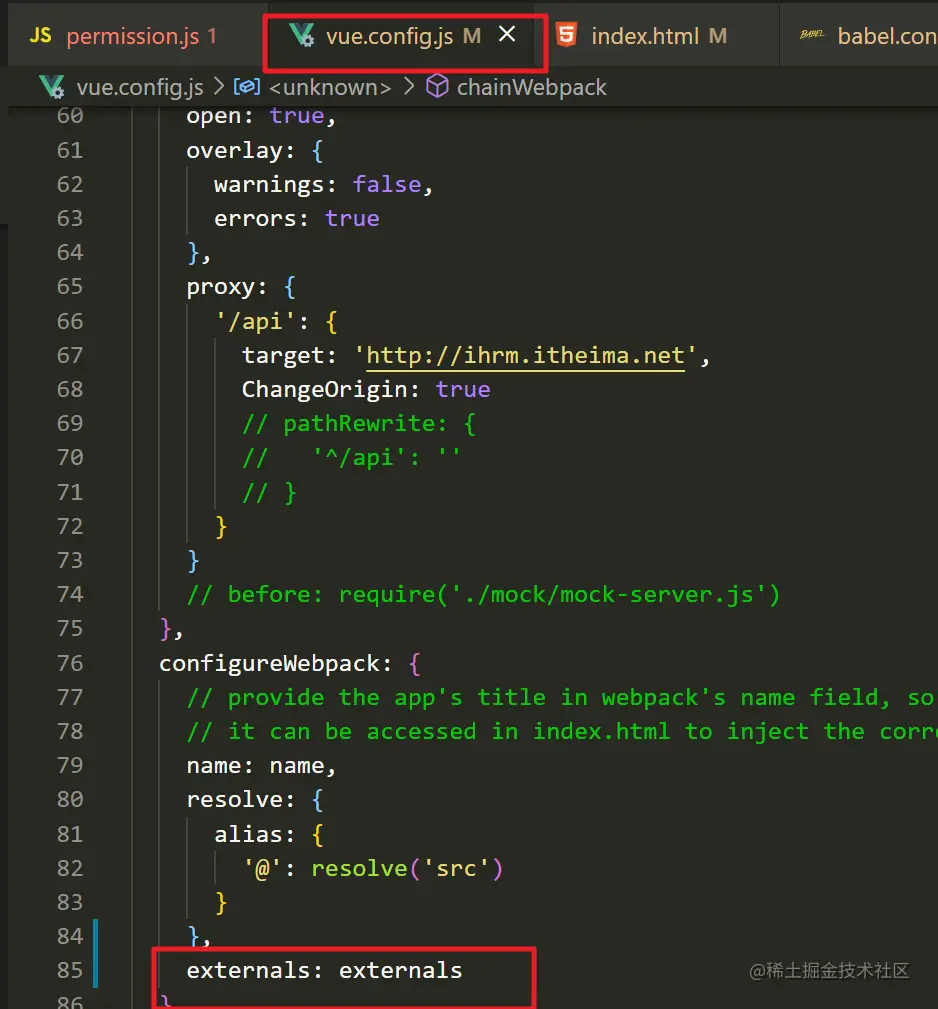The height and width of the screenshot is (1009, 938).
Task: Click 'target' on line 67
Action: [x=282, y=355]
